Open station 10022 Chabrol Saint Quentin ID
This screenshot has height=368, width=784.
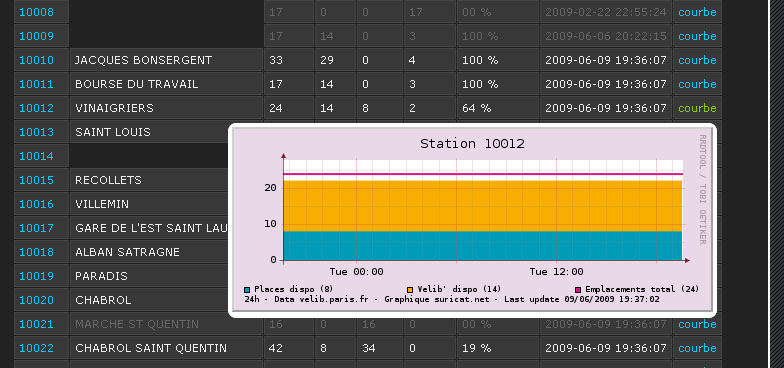pos(36,348)
